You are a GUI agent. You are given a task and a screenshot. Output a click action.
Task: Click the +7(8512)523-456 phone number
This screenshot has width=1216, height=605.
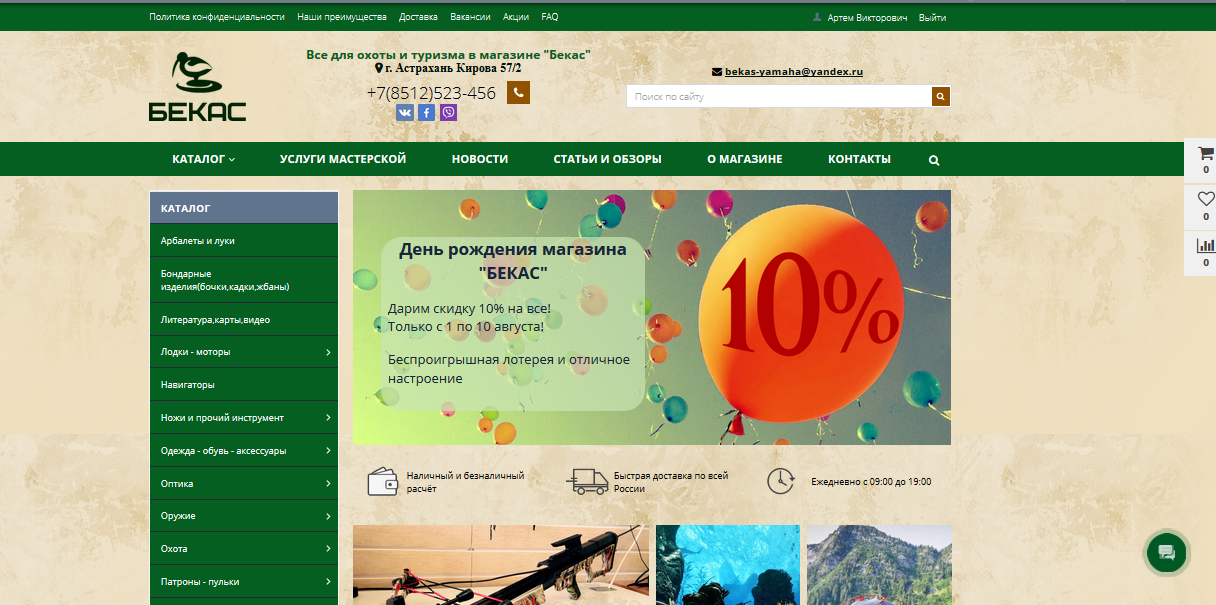[x=431, y=93]
